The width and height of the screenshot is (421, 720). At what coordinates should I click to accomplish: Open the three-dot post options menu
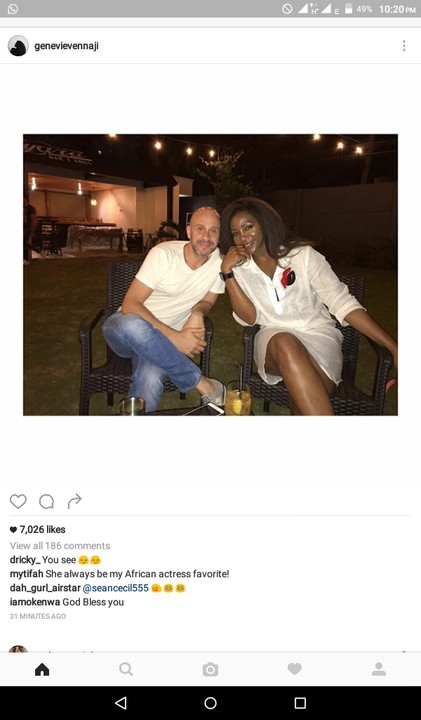[x=404, y=45]
